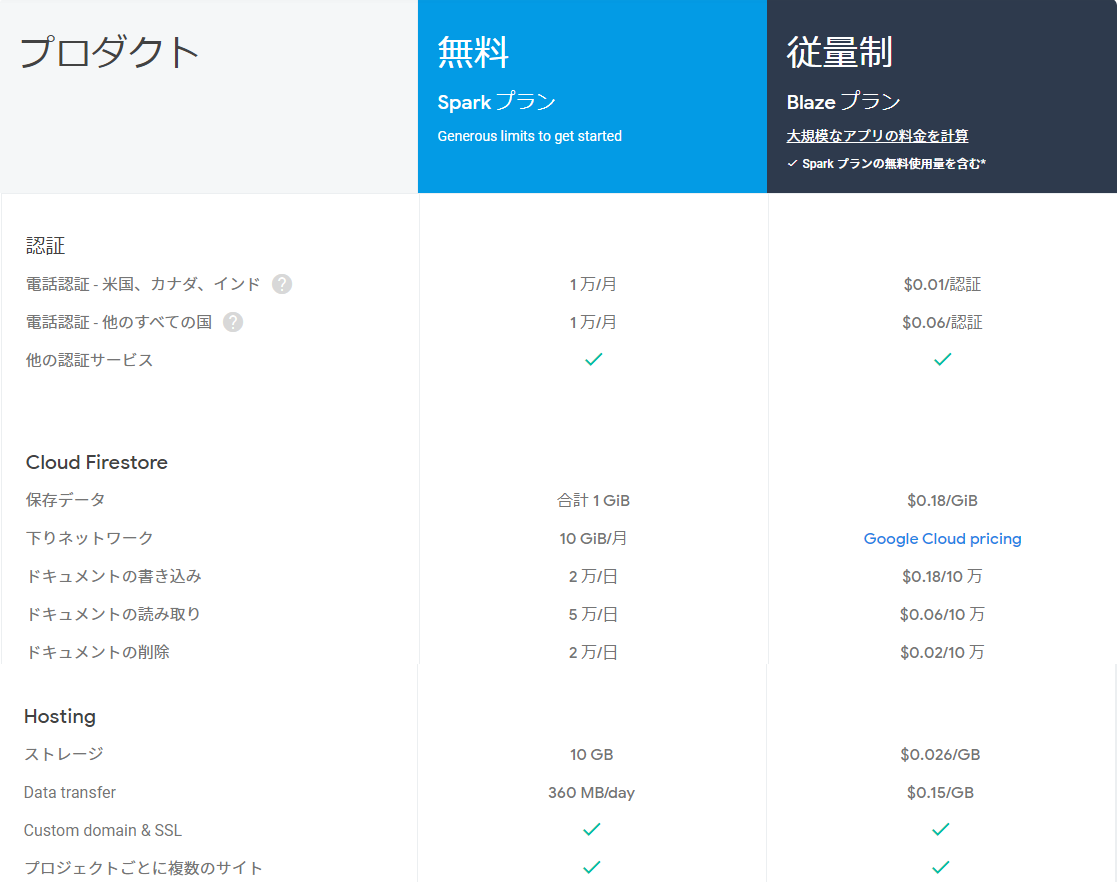This screenshot has height=882, width=1117.
Task: Click the $0.06/10 万 price
Action: click(x=942, y=614)
